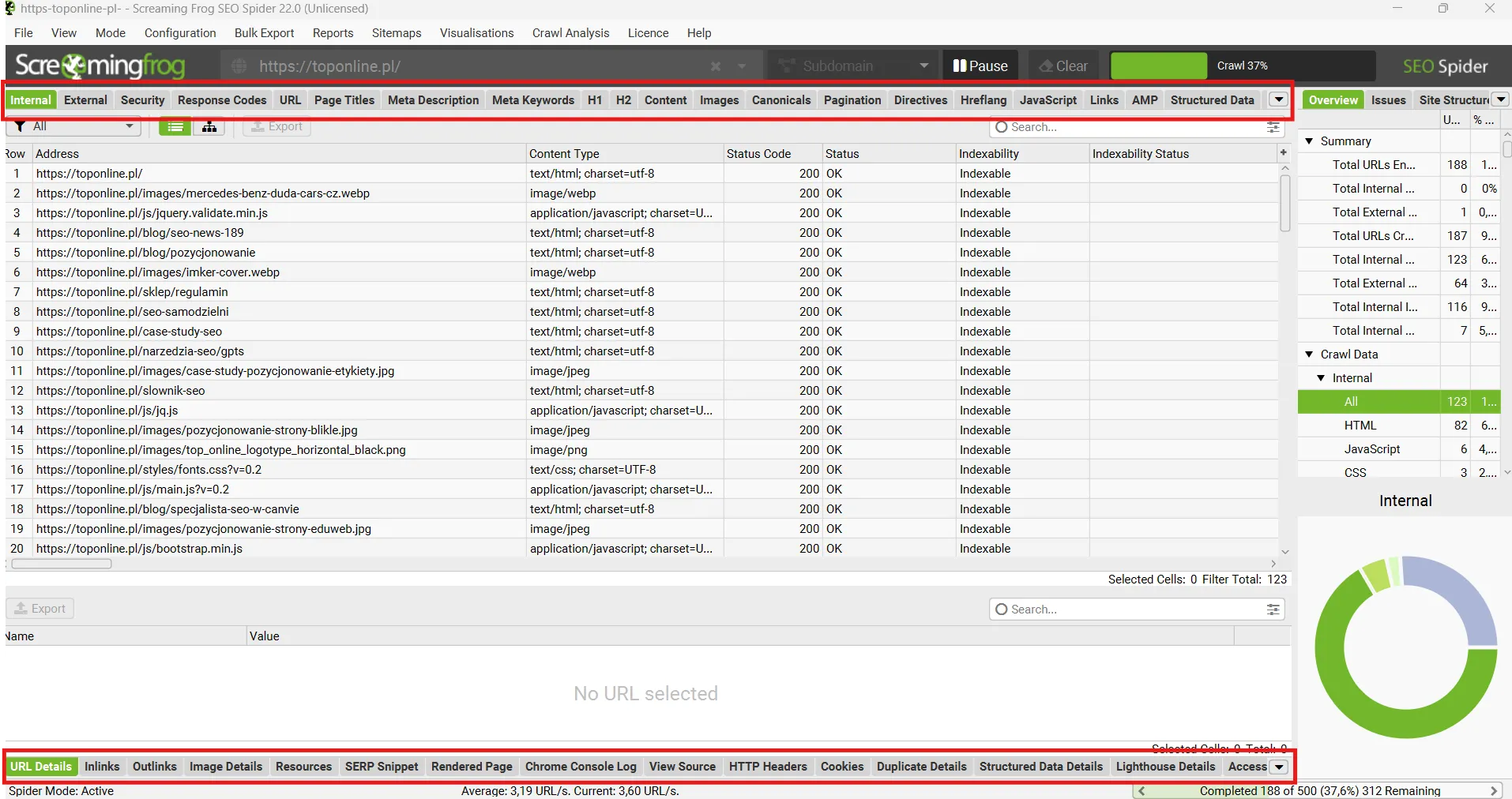Select HTML row in overview tree

pos(1398,425)
